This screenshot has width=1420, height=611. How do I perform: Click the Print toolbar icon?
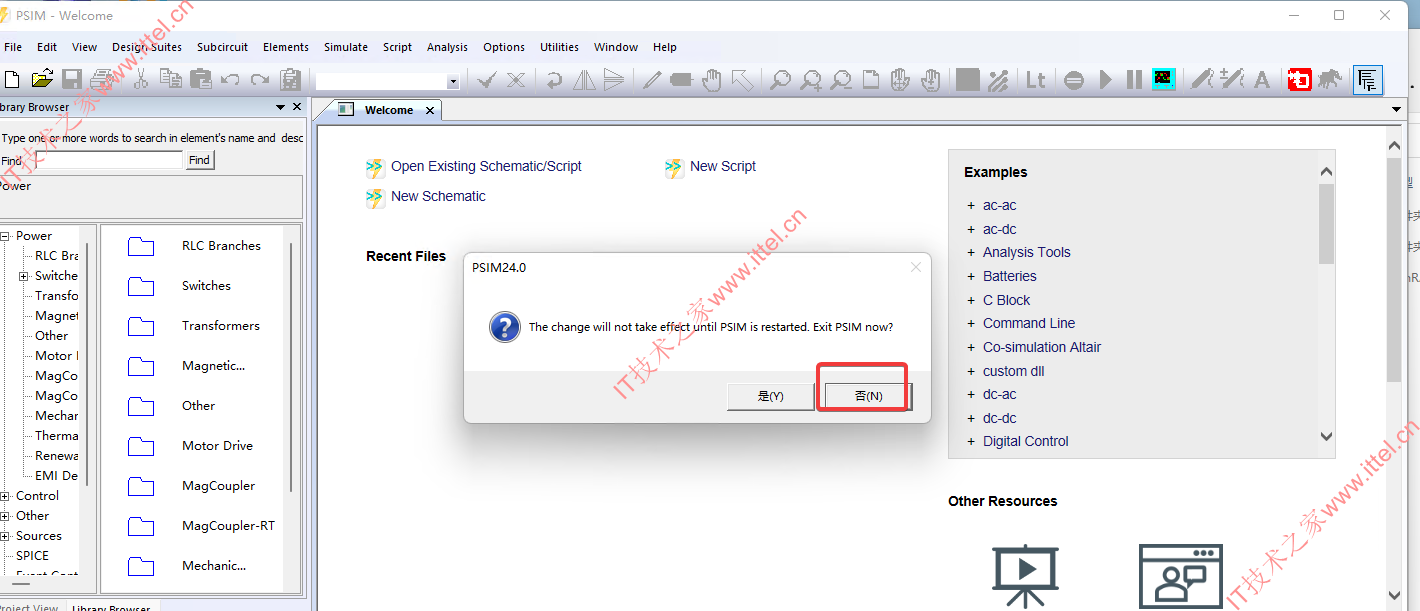click(102, 79)
